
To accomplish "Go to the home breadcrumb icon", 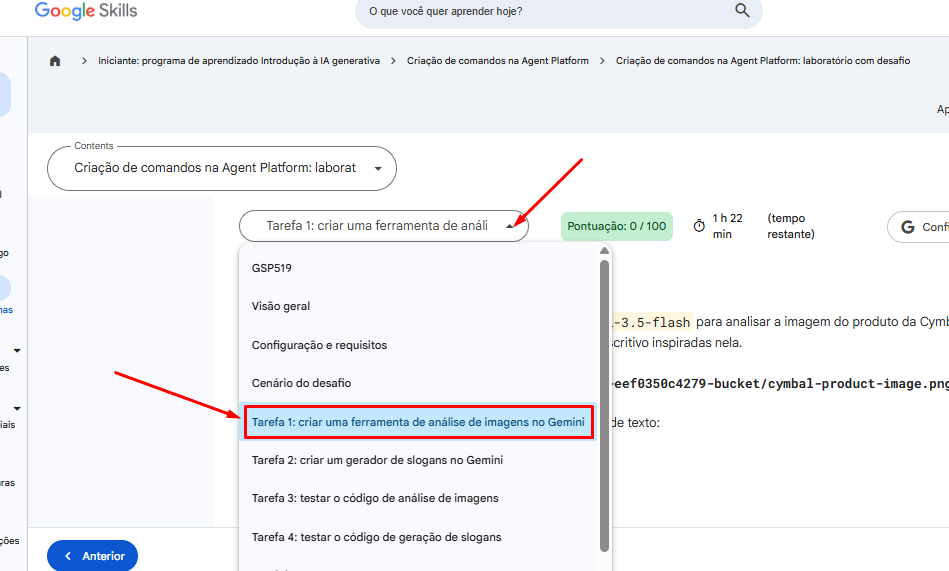I will coord(55,61).
